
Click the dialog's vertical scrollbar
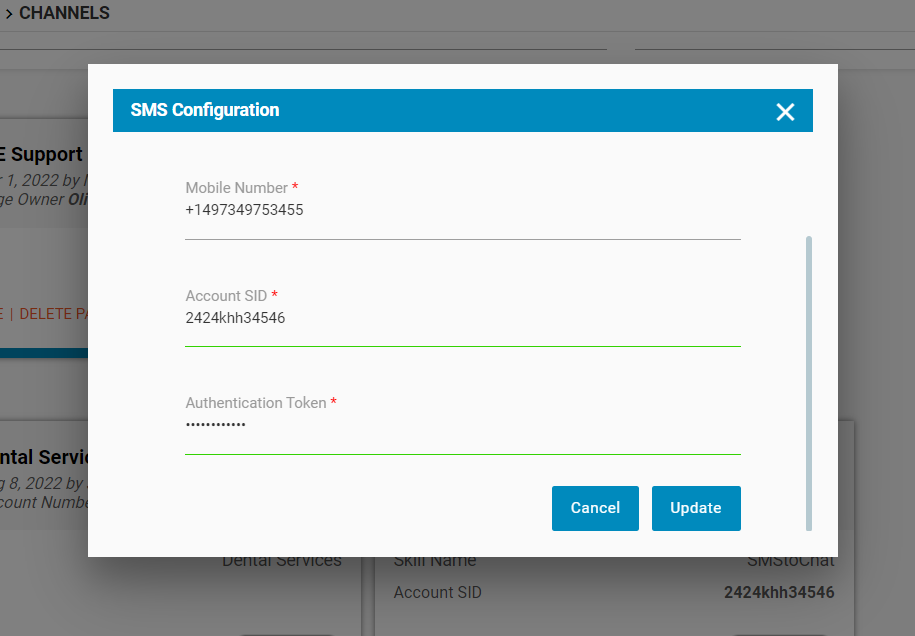808,382
